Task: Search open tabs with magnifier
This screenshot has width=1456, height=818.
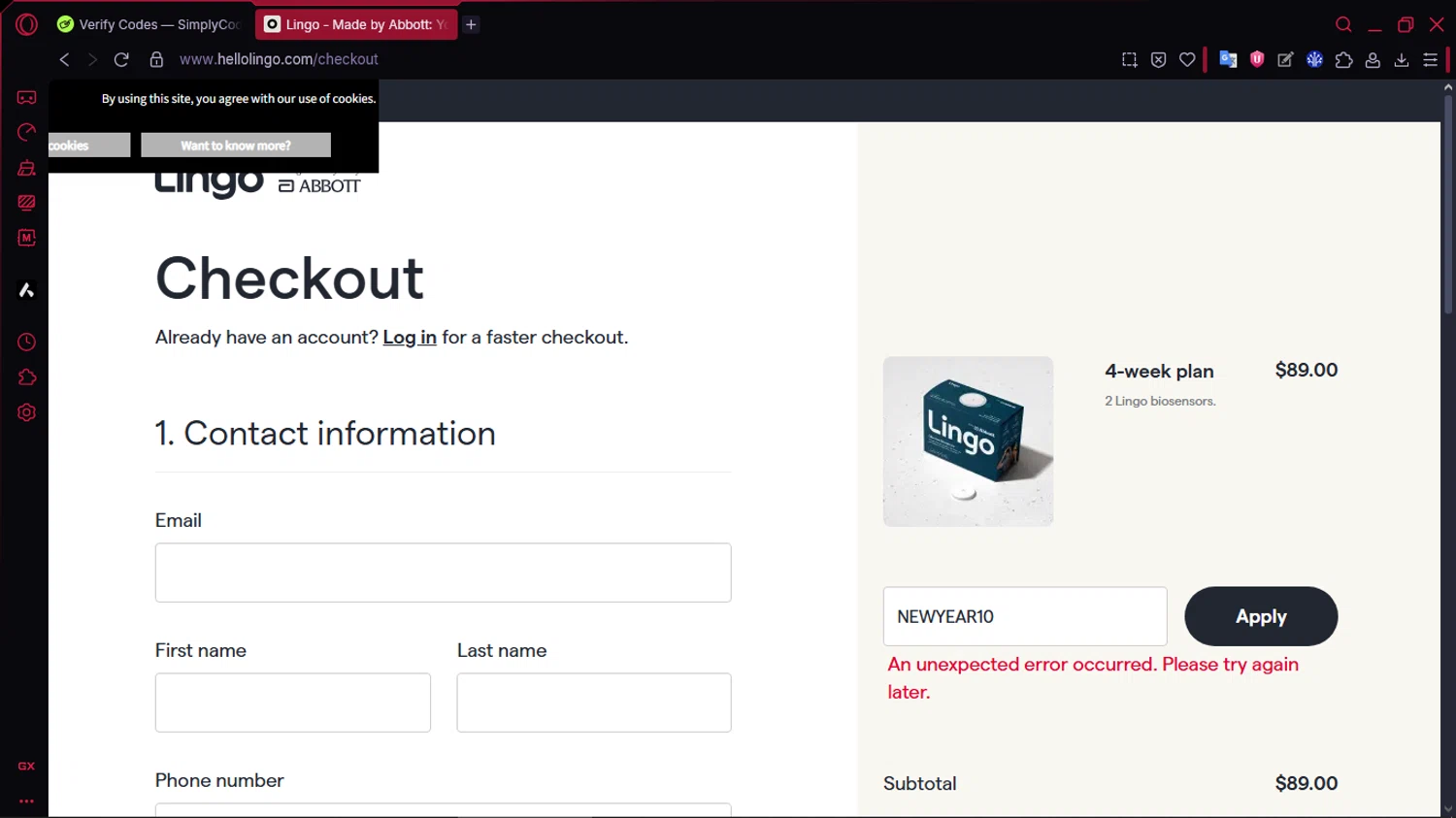Action: pyautogui.click(x=1343, y=24)
